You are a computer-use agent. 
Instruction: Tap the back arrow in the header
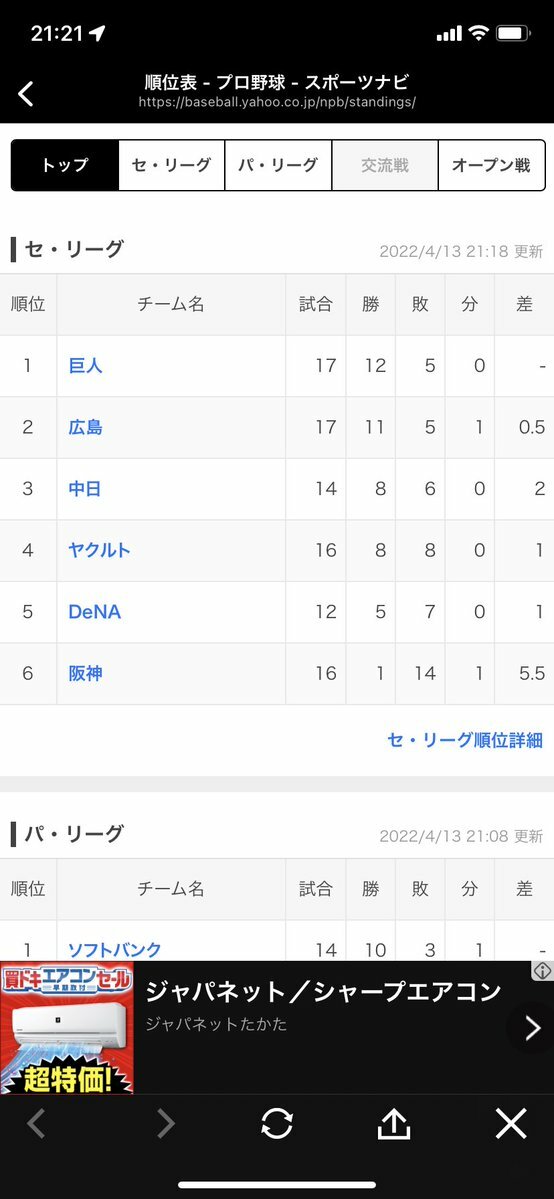[26, 93]
